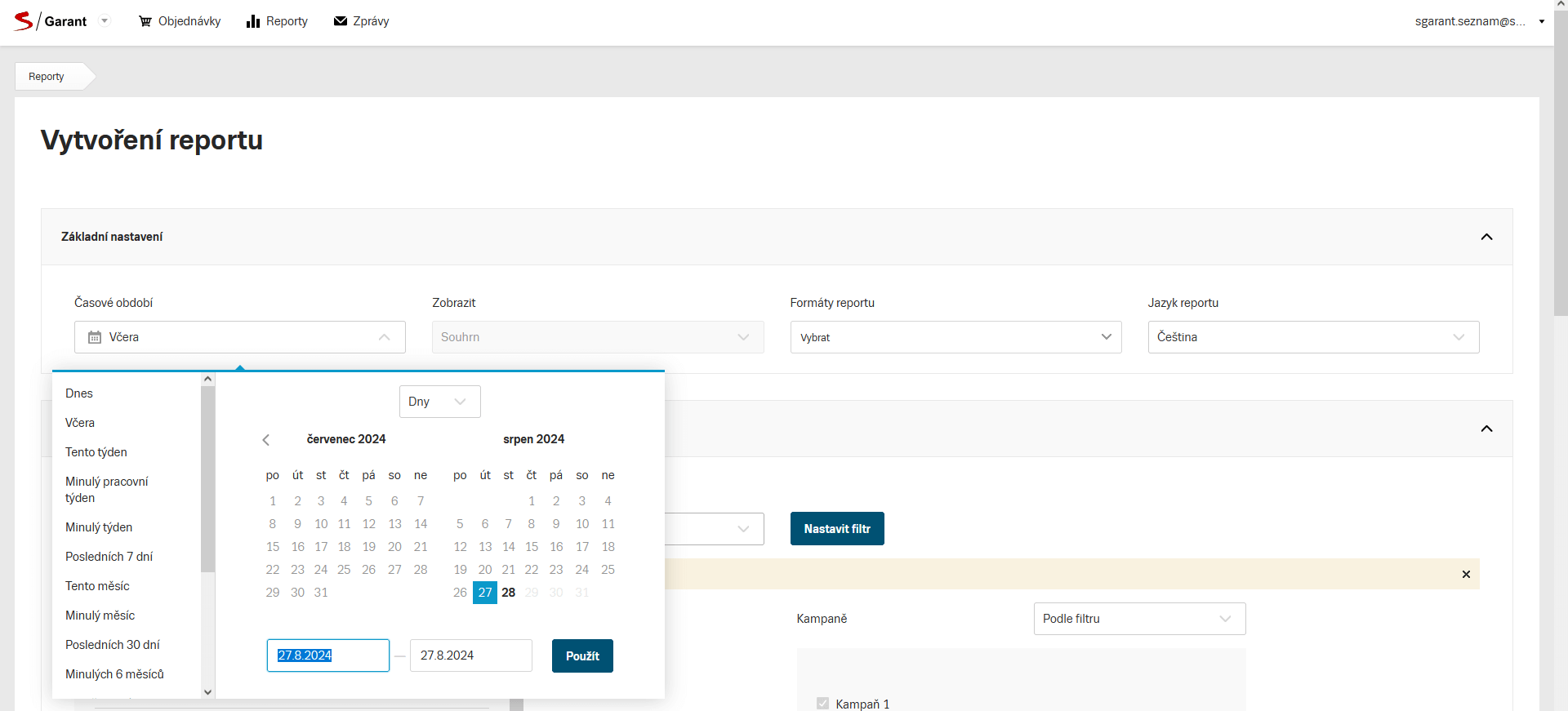Open Objednávky shopping cart menu
This screenshot has height=711, width=1568.
[180, 21]
